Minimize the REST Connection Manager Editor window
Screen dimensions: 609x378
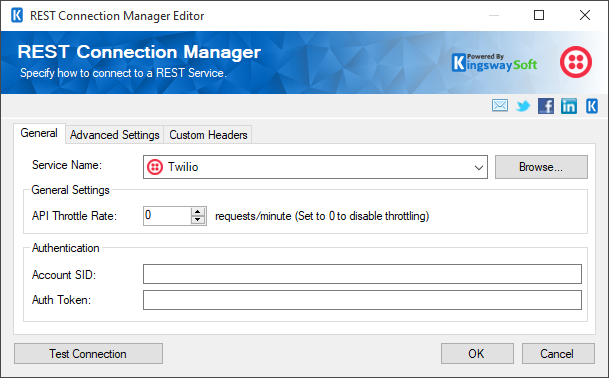point(494,15)
